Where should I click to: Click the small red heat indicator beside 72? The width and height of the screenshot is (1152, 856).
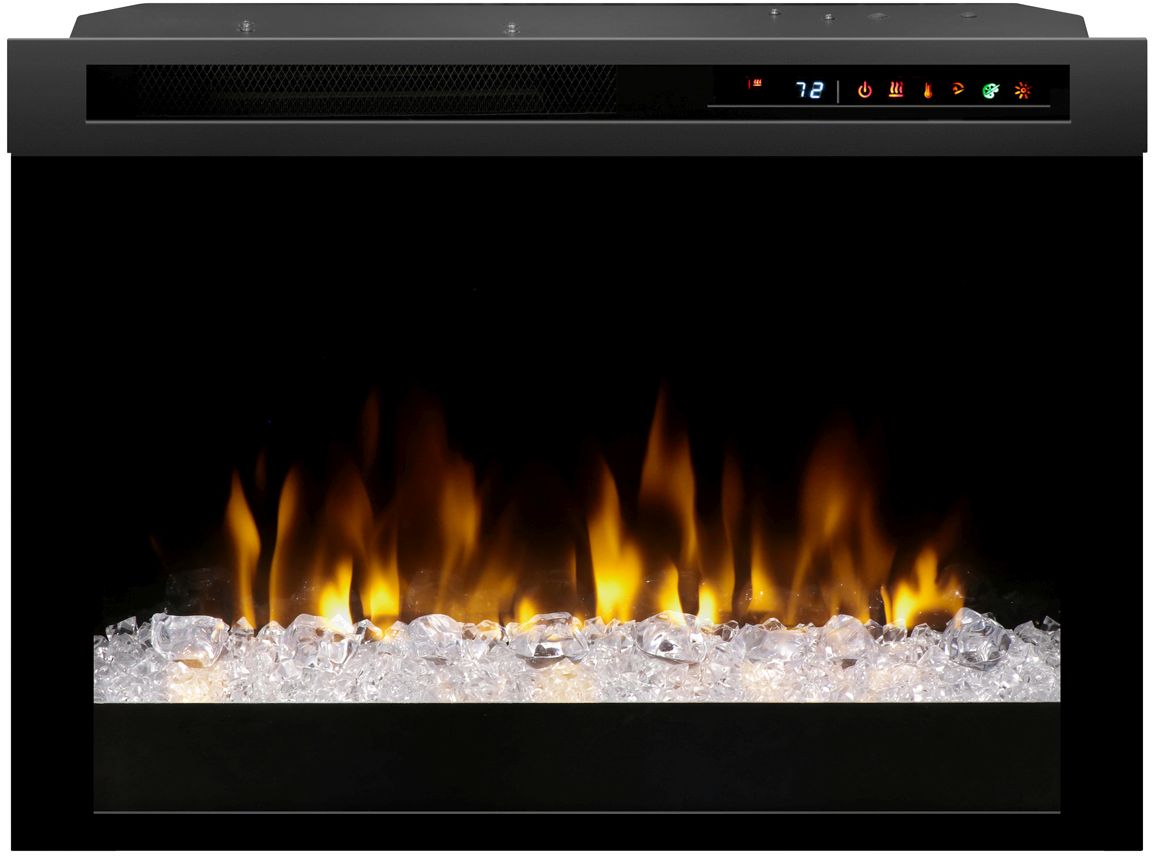click(755, 83)
